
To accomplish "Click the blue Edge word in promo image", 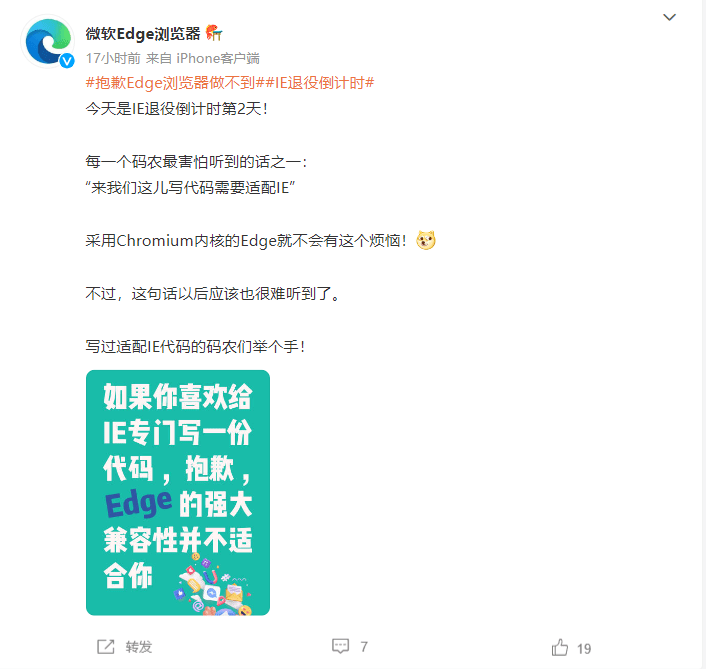I will point(138,503).
